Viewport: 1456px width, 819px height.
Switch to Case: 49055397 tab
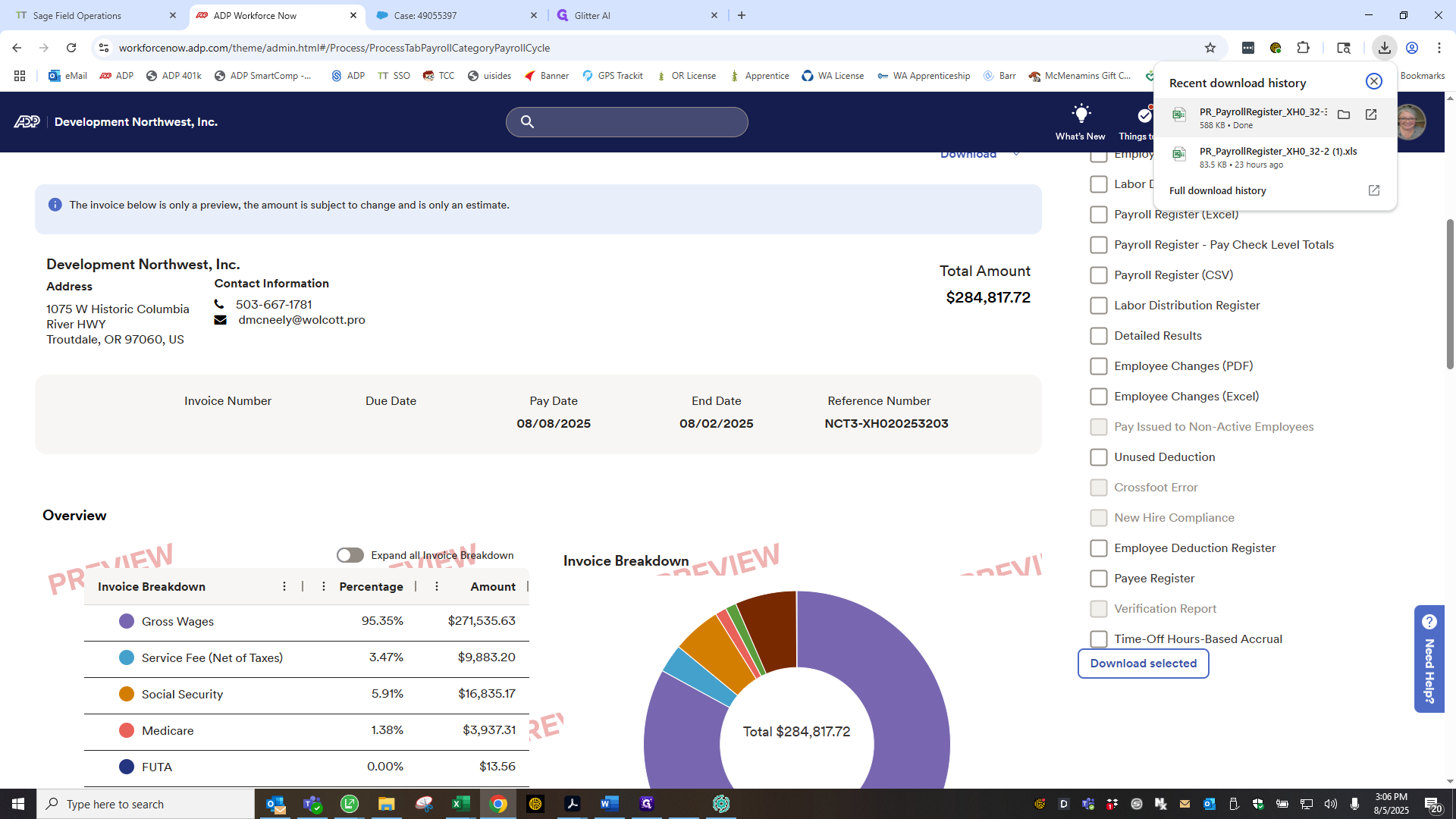[457, 15]
